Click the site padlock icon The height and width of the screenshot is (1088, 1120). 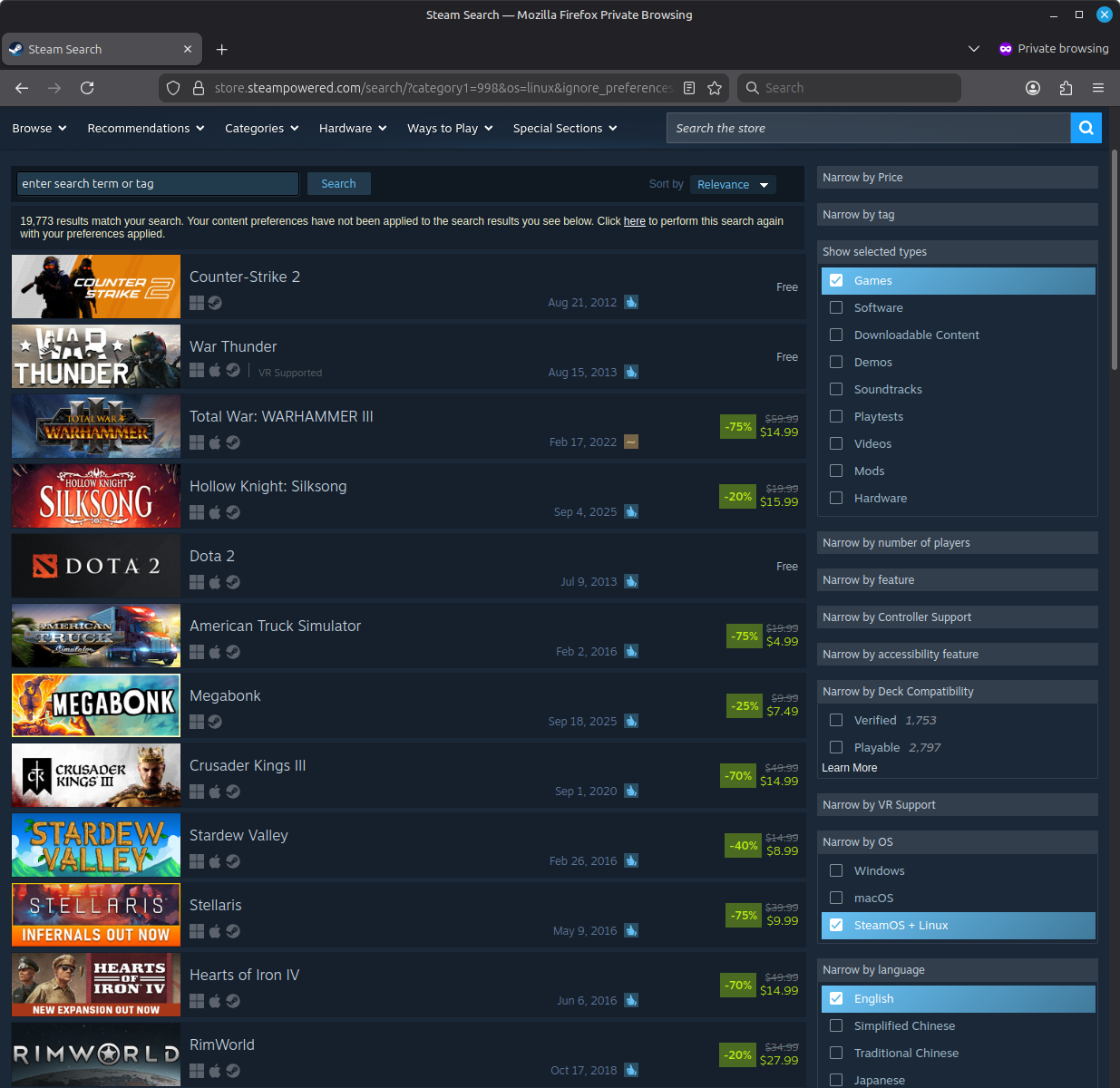point(199,88)
